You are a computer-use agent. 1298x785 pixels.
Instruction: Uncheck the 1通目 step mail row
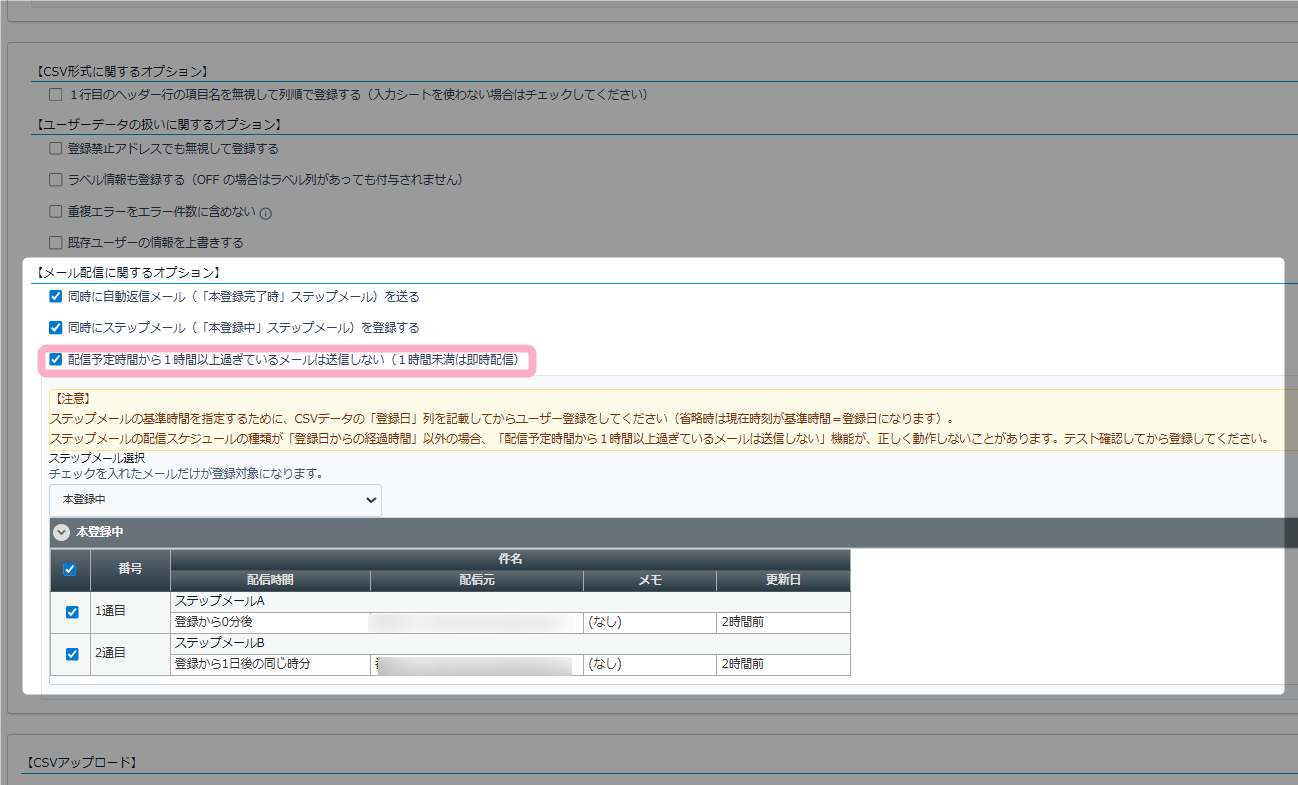pos(72,612)
